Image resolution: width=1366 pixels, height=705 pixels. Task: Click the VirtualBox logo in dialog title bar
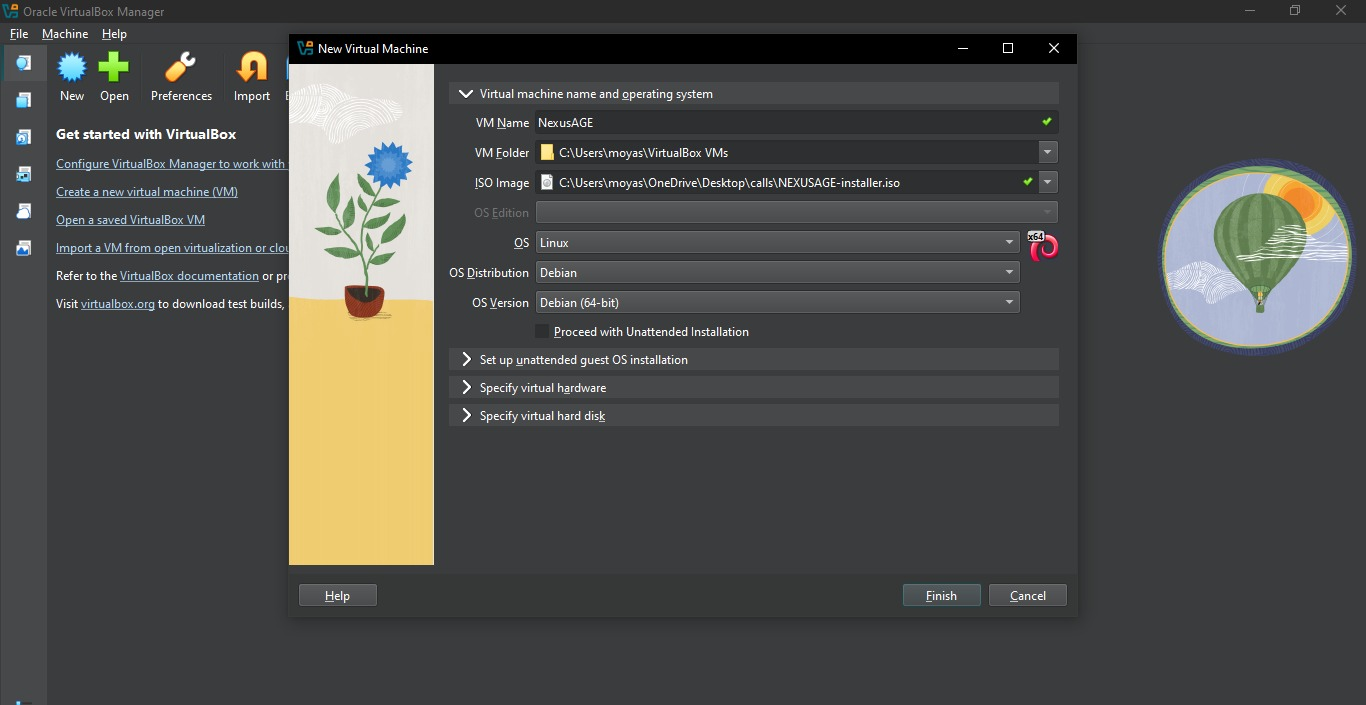pyautogui.click(x=307, y=48)
